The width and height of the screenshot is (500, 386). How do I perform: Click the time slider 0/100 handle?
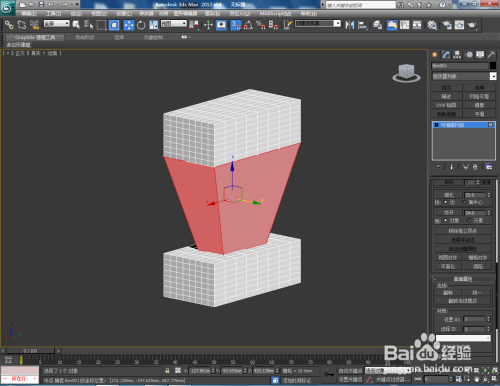pos(30,351)
